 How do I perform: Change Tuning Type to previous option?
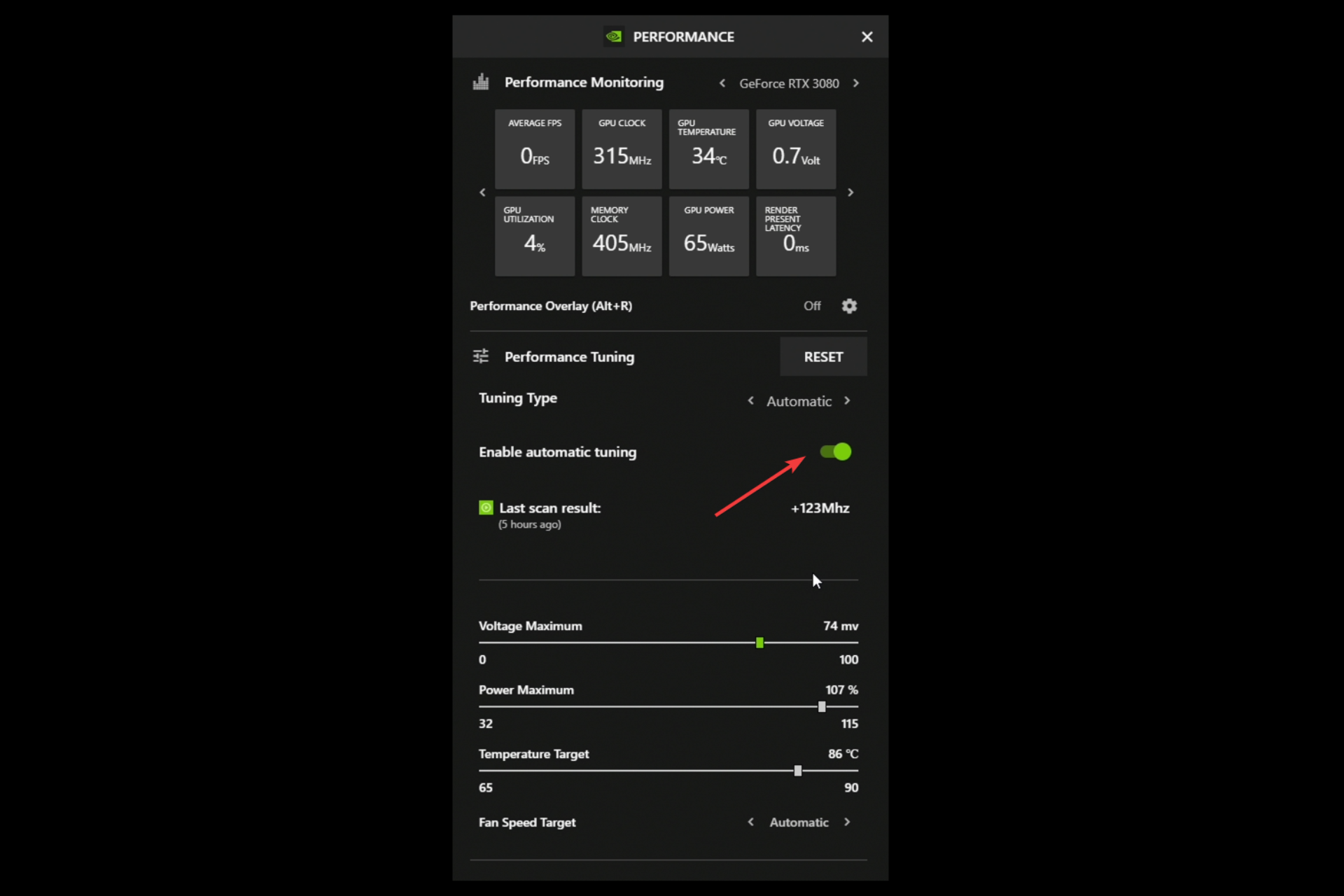[750, 400]
